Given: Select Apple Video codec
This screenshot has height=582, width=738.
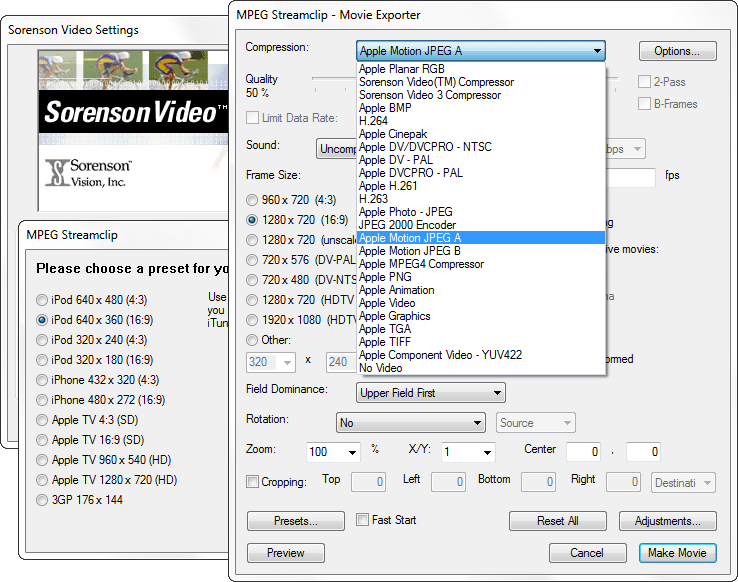Looking at the screenshot, I should point(481,303).
